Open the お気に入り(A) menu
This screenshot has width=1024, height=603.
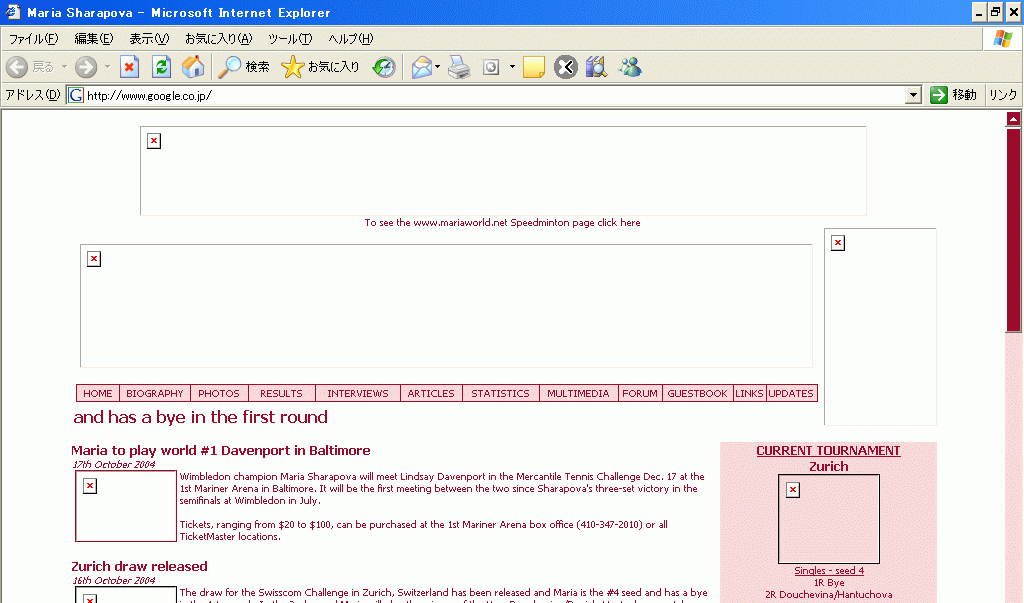pos(218,39)
